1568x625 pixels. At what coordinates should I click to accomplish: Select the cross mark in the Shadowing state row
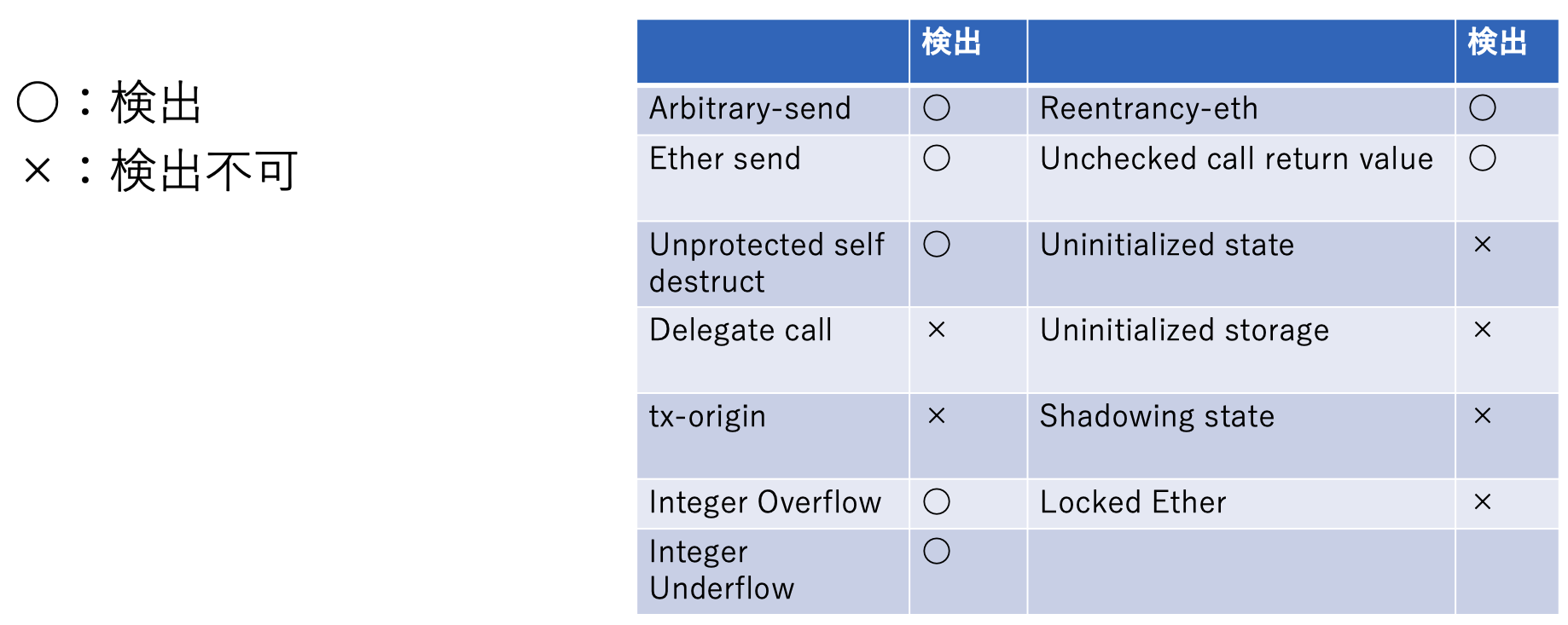[x=1482, y=416]
